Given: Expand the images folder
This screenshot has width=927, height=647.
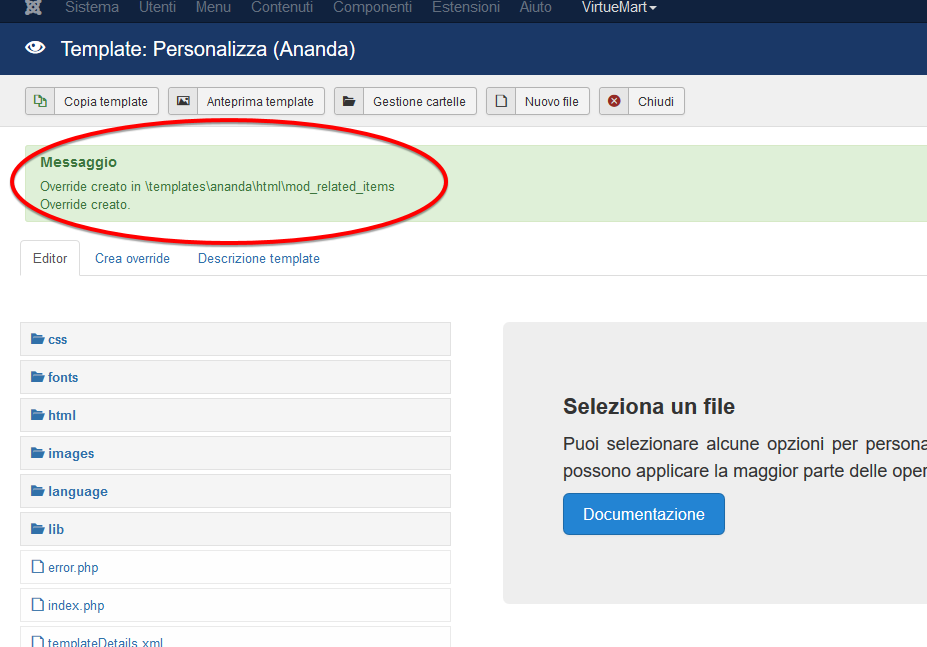Looking at the screenshot, I should tap(235, 453).
